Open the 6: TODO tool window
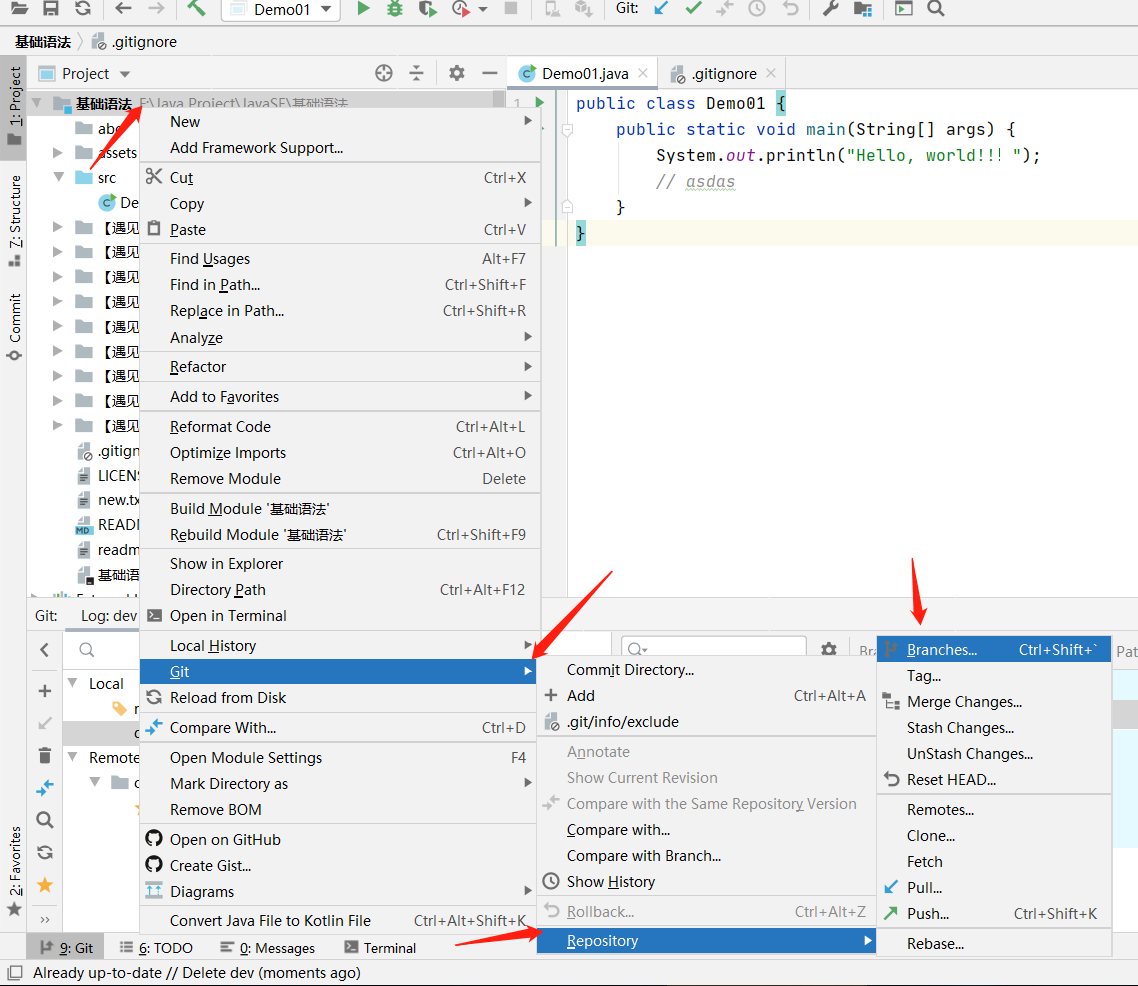The height and width of the screenshot is (986, 1138). click(x=156, y=948)
